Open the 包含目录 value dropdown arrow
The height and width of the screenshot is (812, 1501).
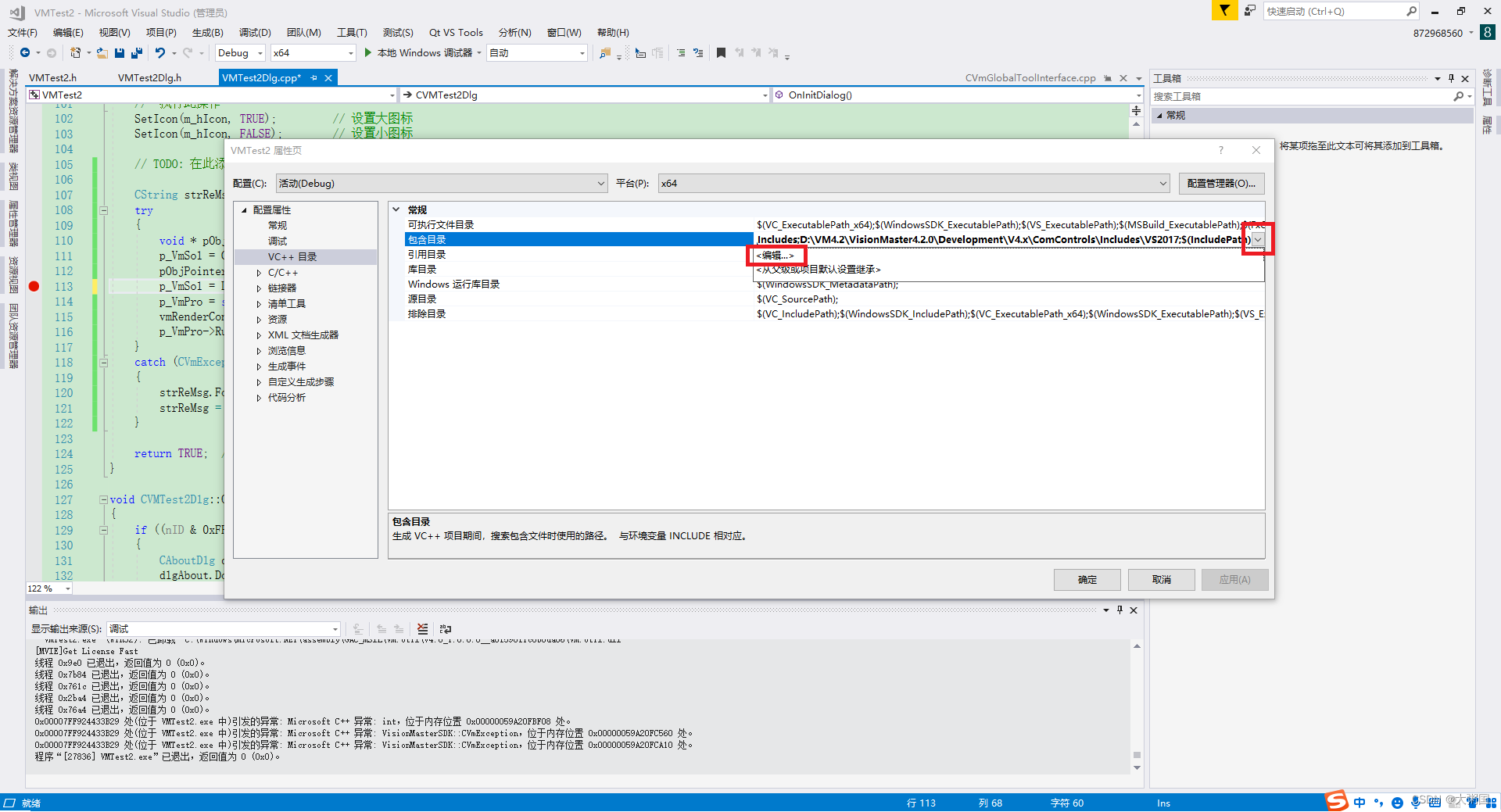pos(1258,240)
